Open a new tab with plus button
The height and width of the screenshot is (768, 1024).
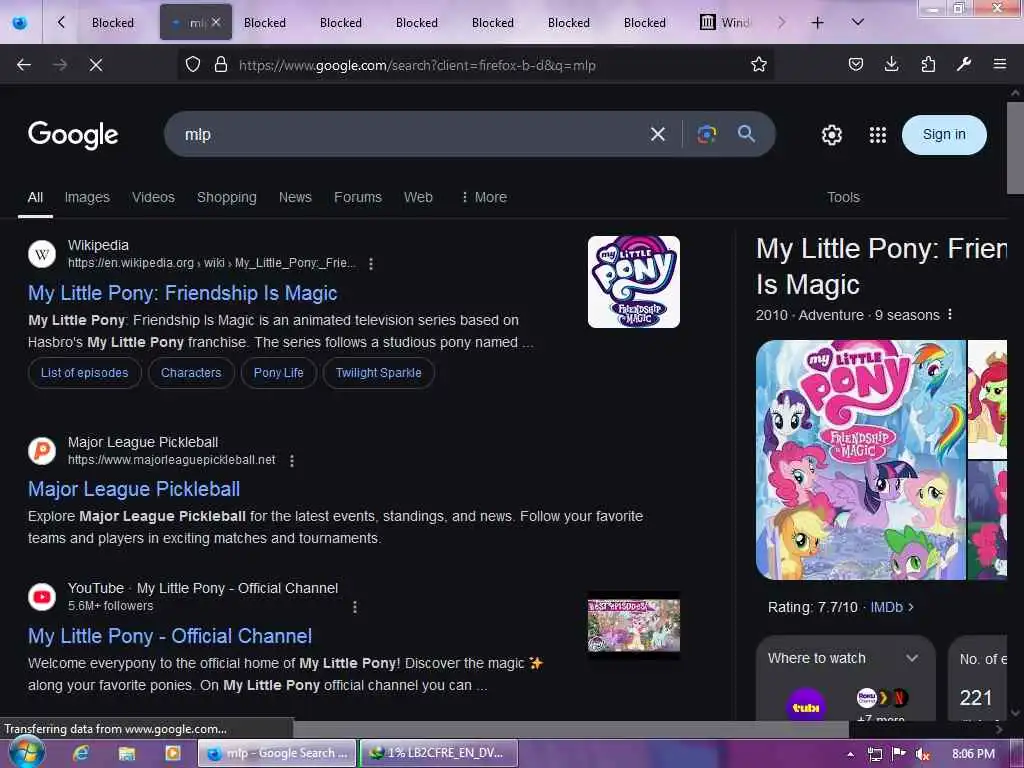(817, 23)
